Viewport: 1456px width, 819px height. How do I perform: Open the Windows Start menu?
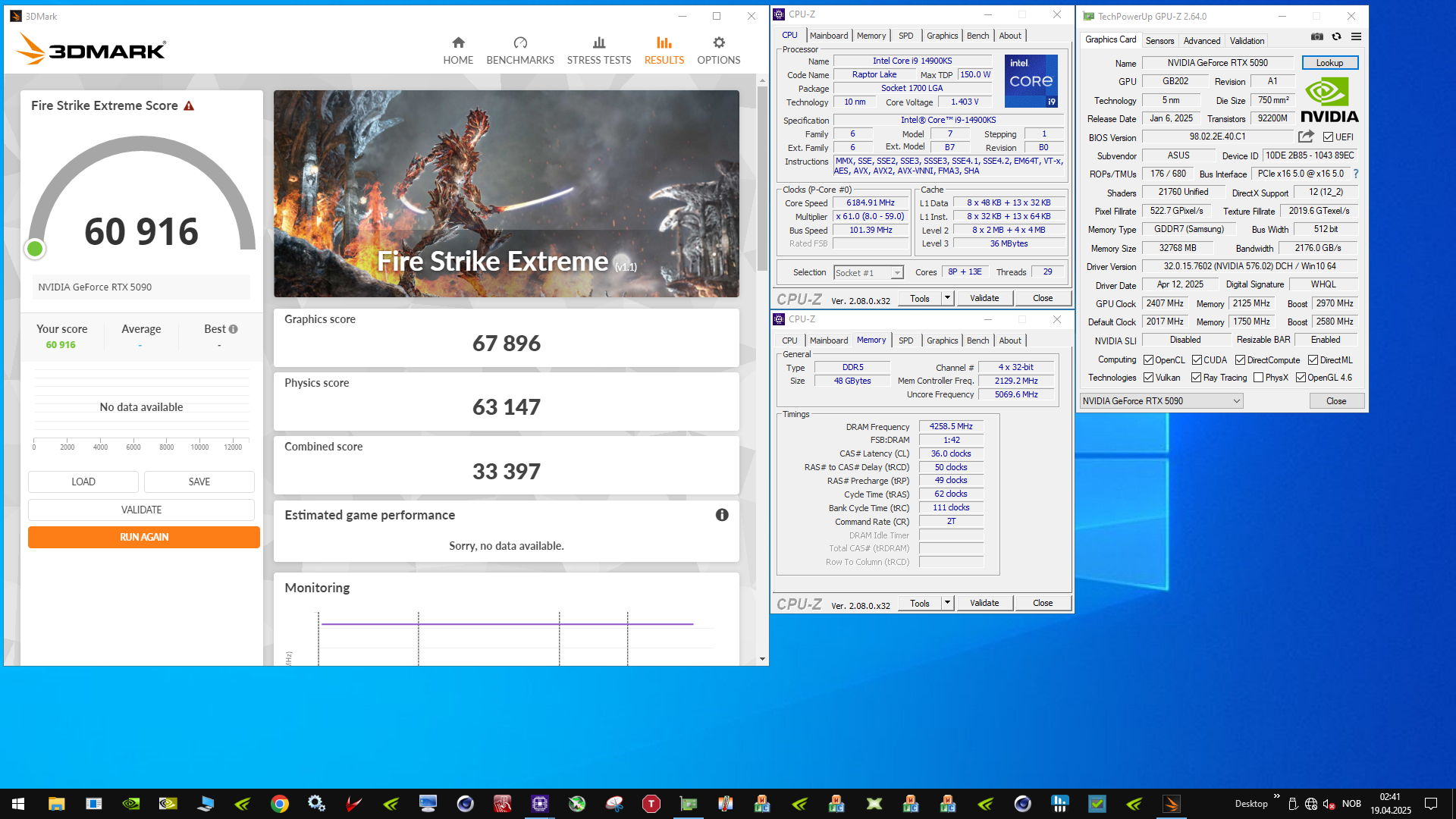tap(18, 804)
